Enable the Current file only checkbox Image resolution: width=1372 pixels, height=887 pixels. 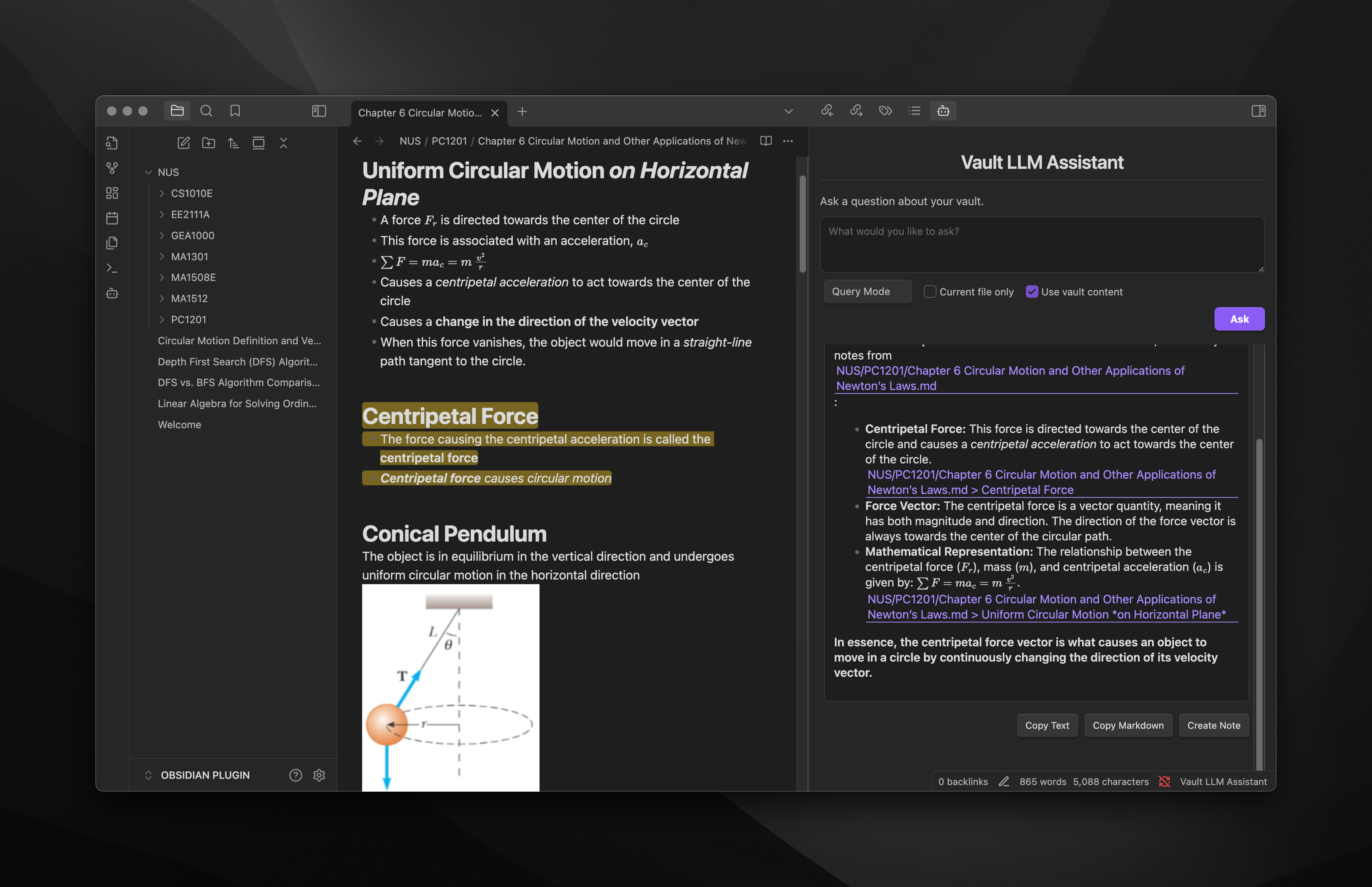point(929,291)
